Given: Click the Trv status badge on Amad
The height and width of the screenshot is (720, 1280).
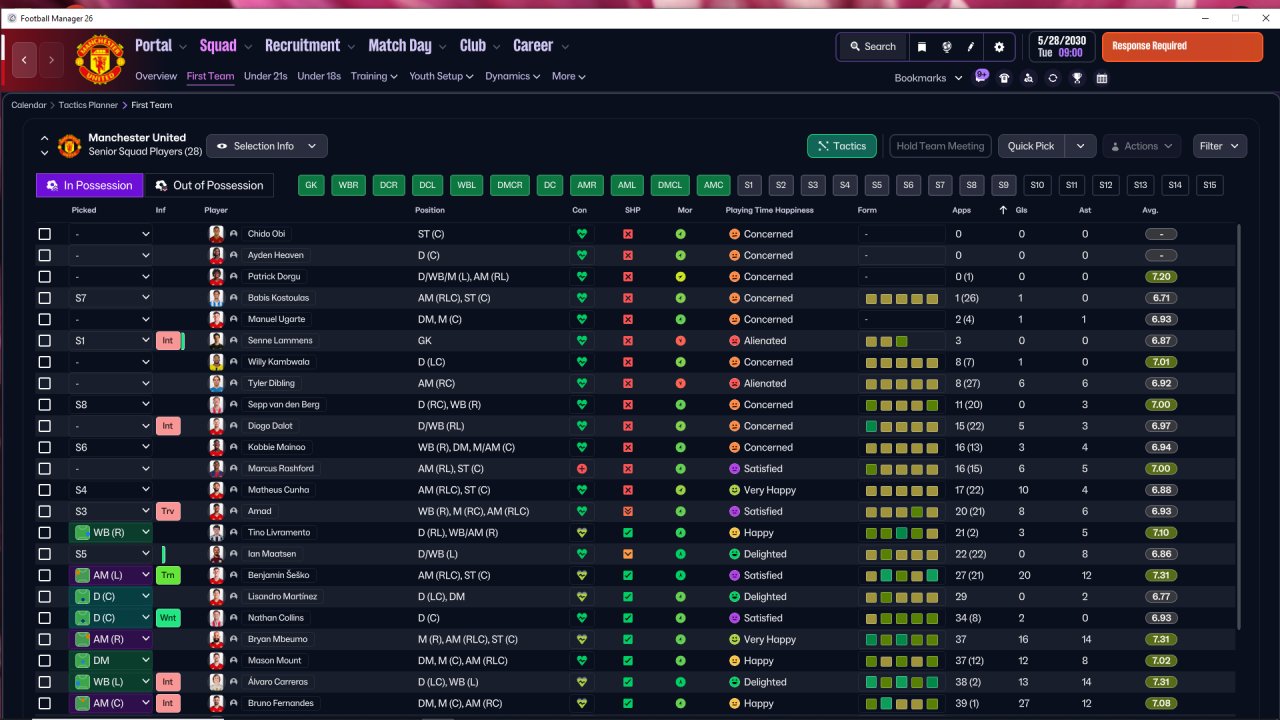Looking at the screenshot, I should pos(168,511).
